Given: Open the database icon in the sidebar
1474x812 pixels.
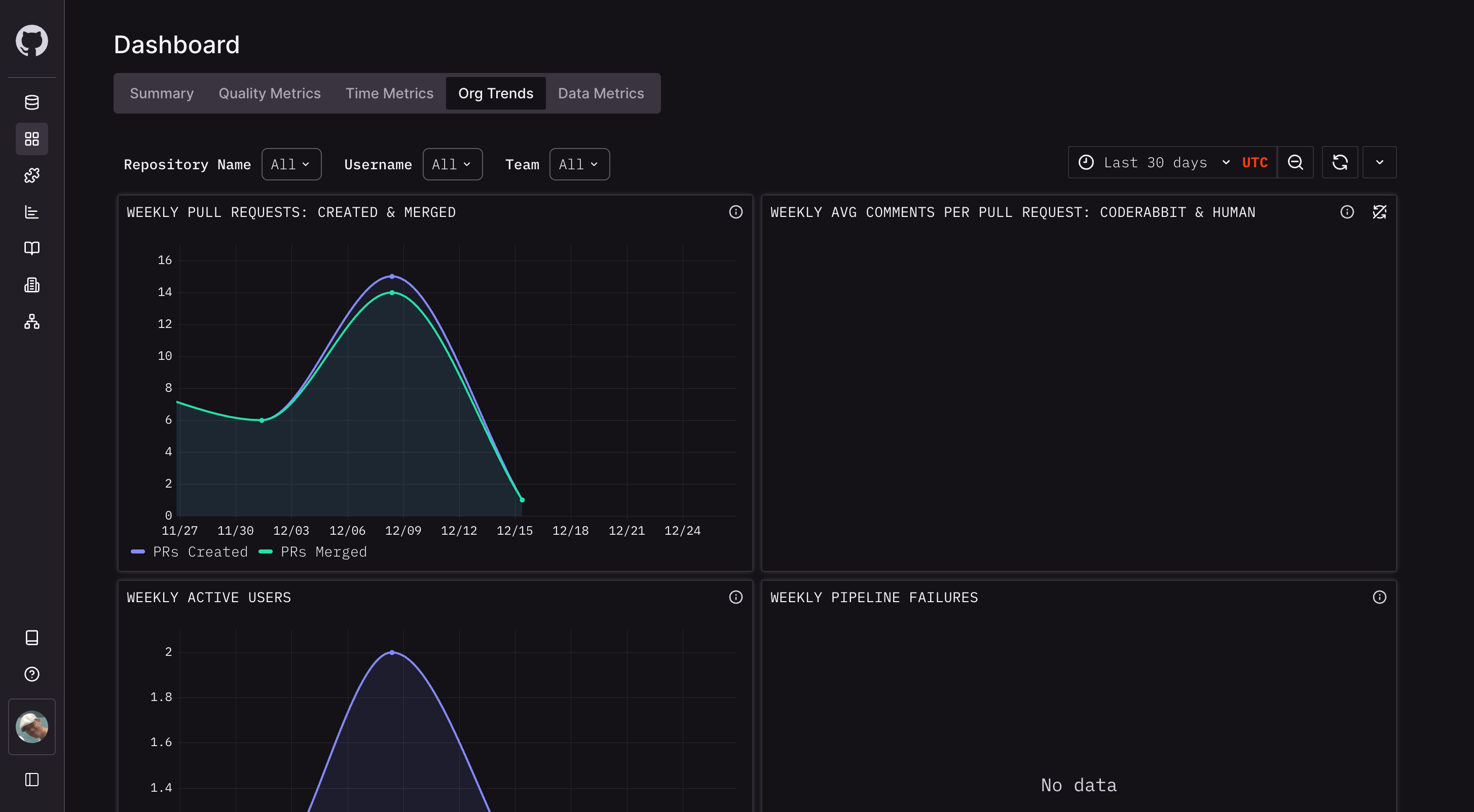Looking at the screenshot, I should pos(31,102).
